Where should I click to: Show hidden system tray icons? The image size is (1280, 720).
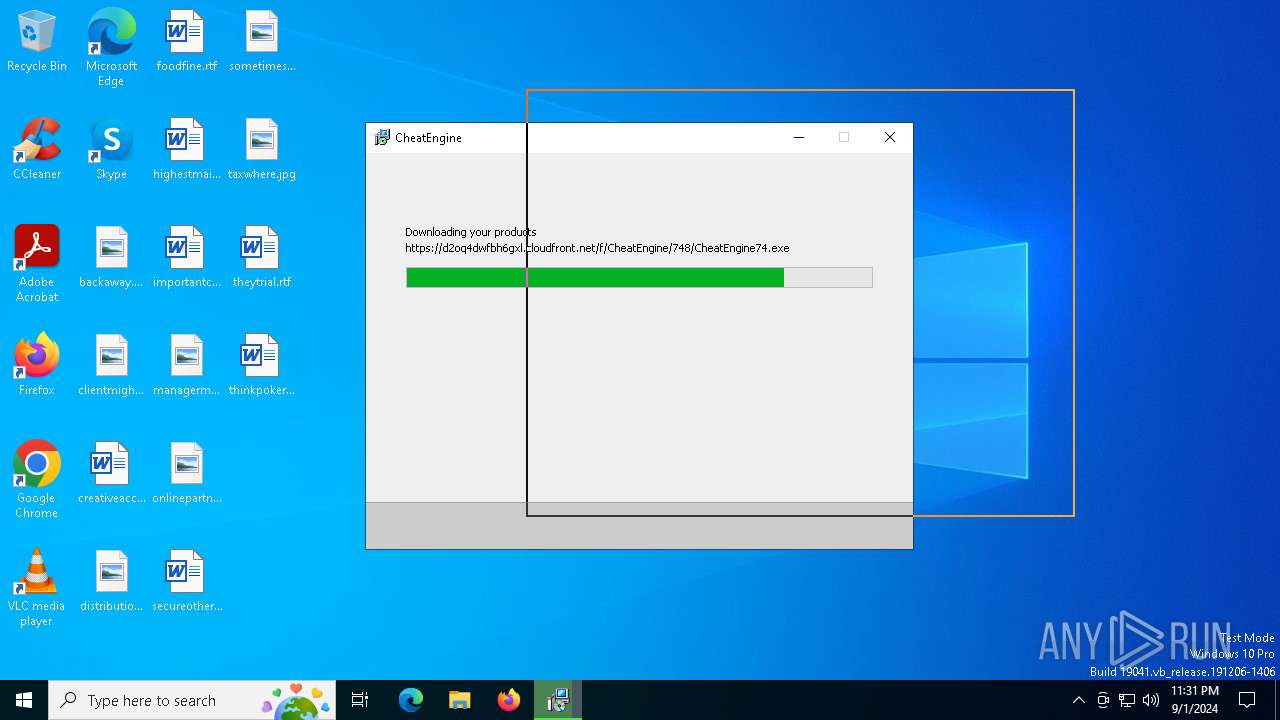coord(1078,700)
